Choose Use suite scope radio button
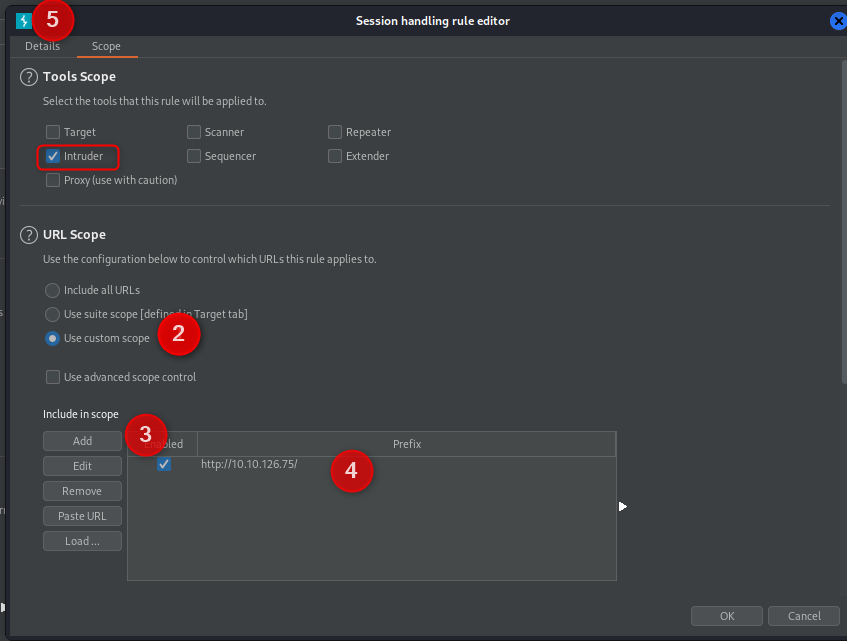Image resolution: width=847 pixels, height=641 pixels. point(52,314)
